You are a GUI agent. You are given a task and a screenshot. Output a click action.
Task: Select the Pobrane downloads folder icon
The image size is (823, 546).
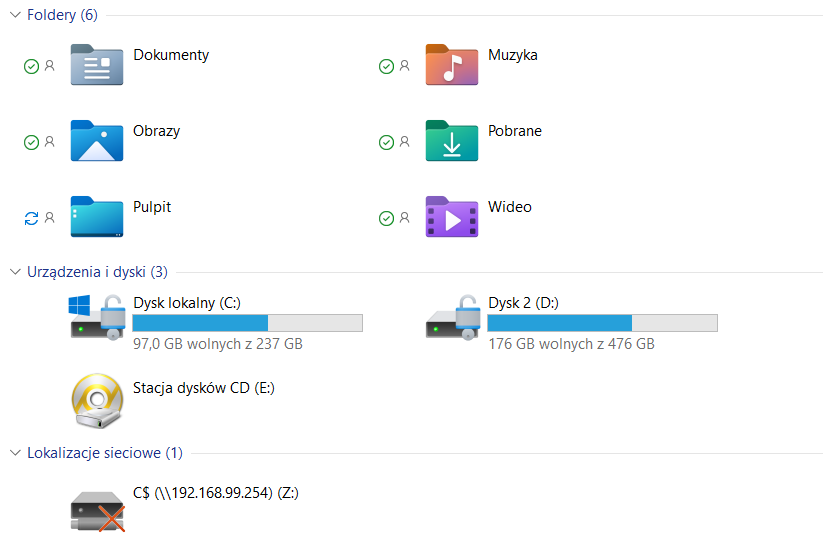point(452,141)
